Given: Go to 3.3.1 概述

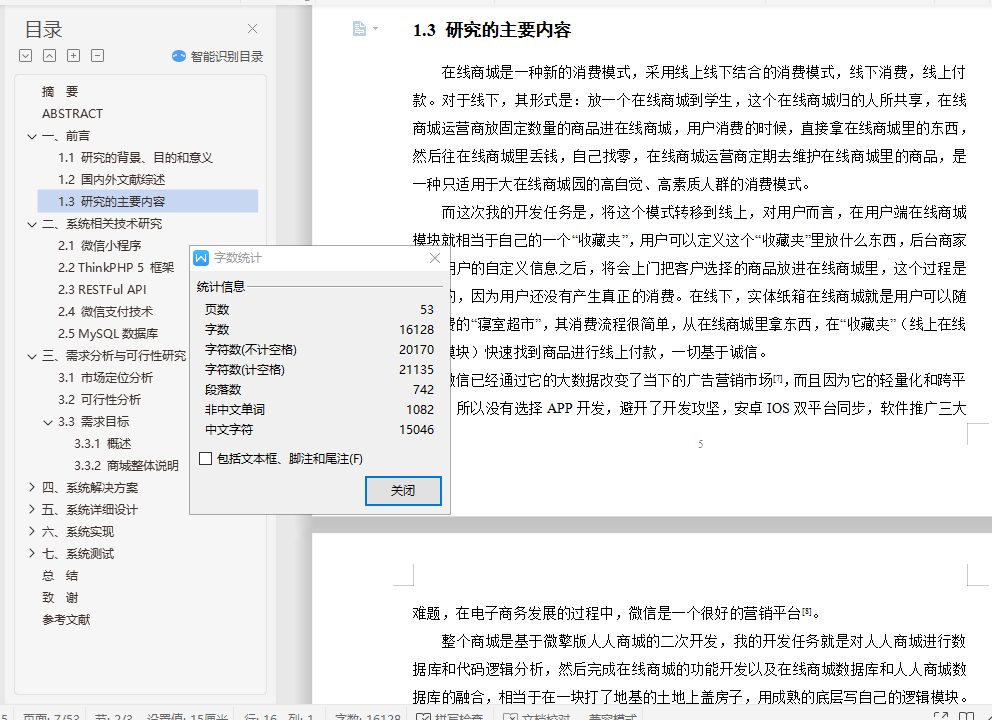Looking at the screenshot, I should [x=102, y=444].
